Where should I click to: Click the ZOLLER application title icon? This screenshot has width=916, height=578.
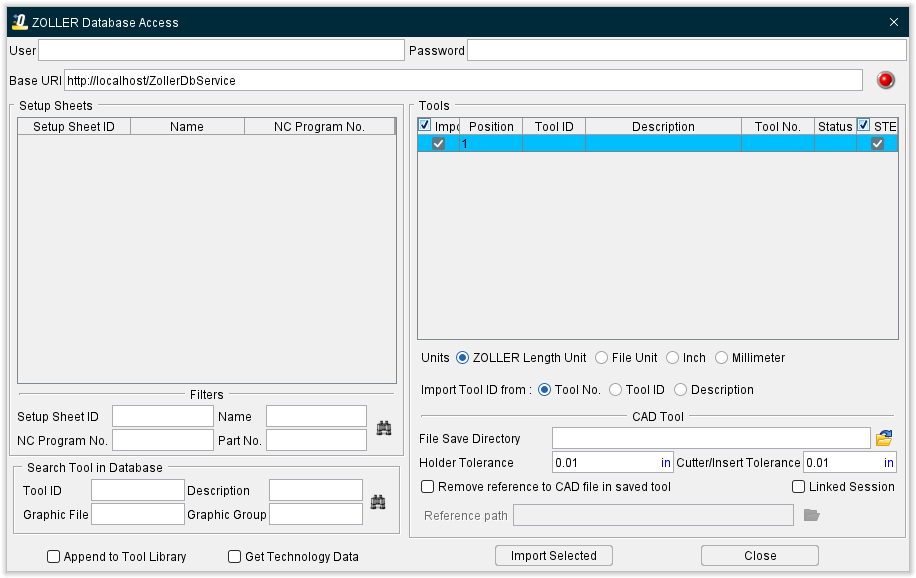(20, 22)
